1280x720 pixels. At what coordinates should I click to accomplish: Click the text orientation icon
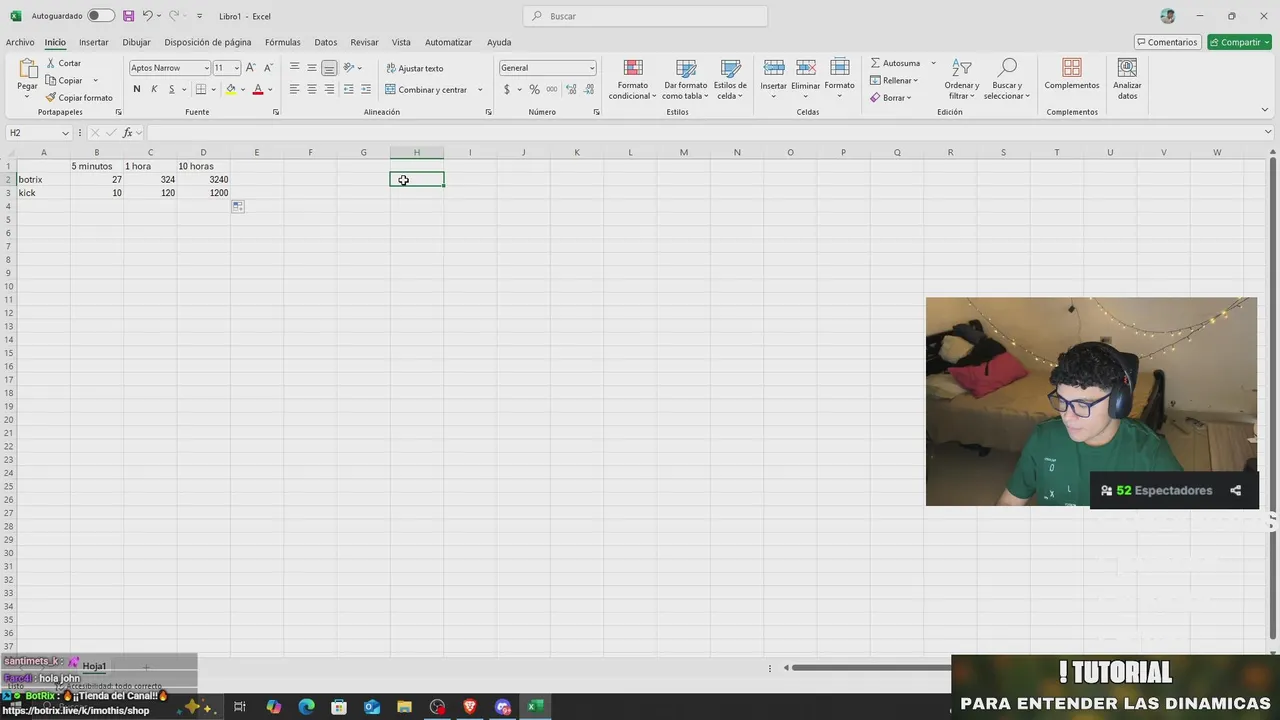tap(349, 68)
